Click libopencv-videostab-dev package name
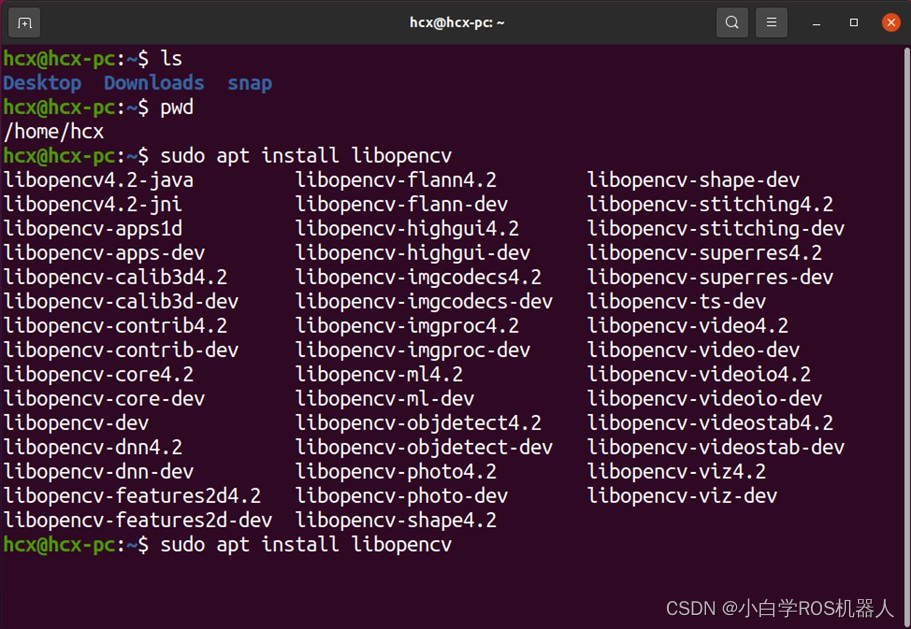This screenshot has width=911, height=629. click(716, 448)
